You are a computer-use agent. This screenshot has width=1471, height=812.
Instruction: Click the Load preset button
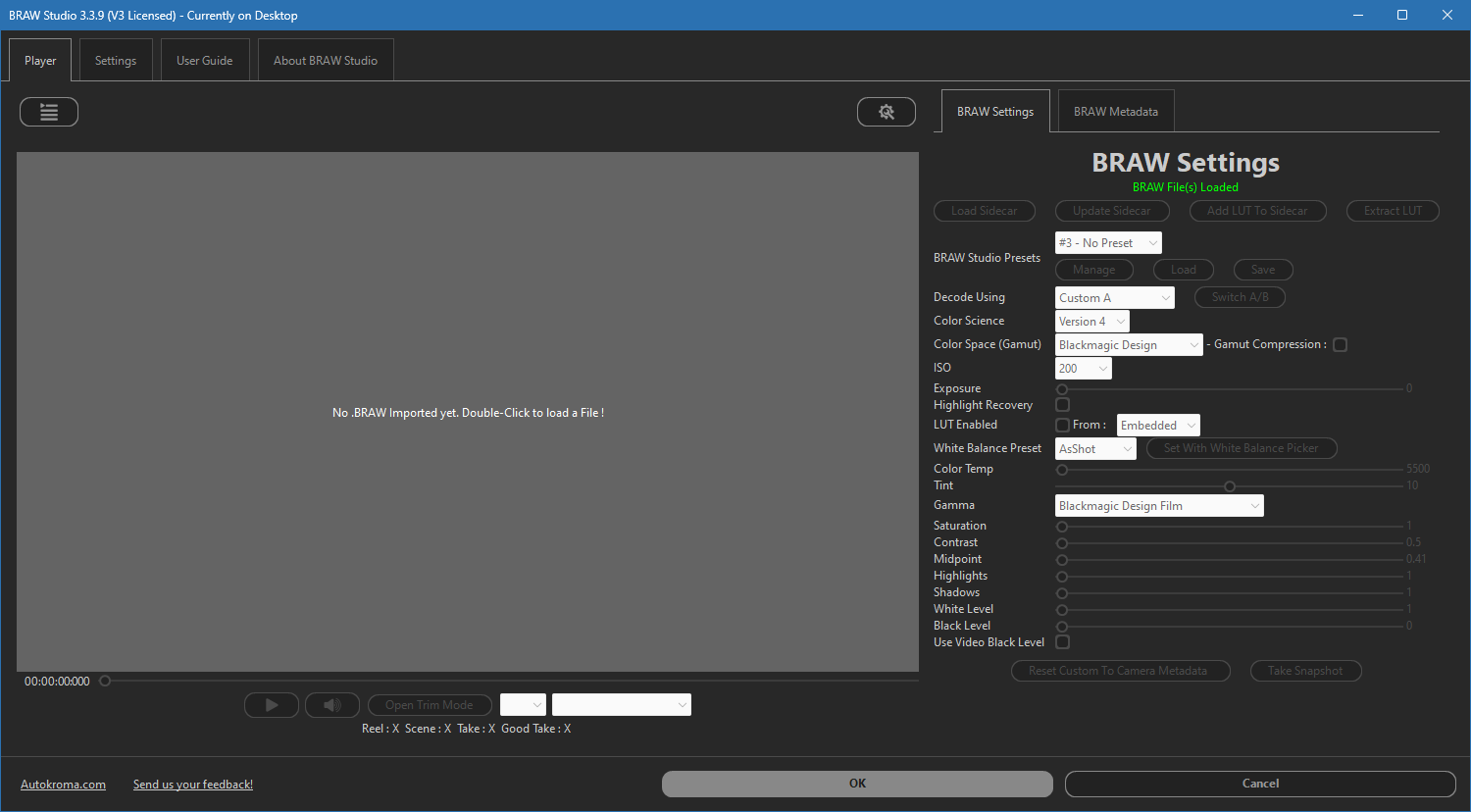click(1184, 270)
